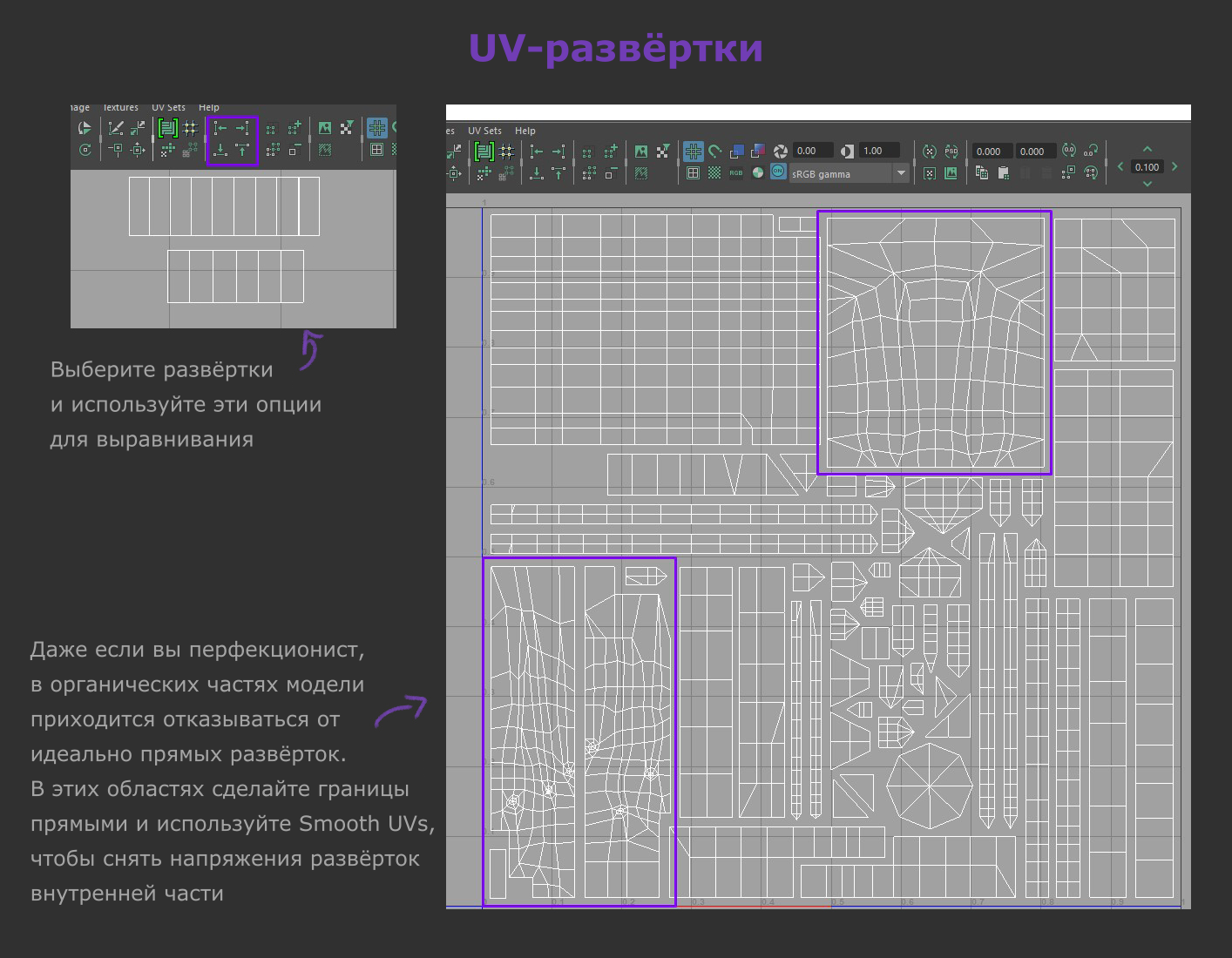Open UV Sets menu in the small UV Editor
This screenshot has height=958, width=1232.
[168, 108]
